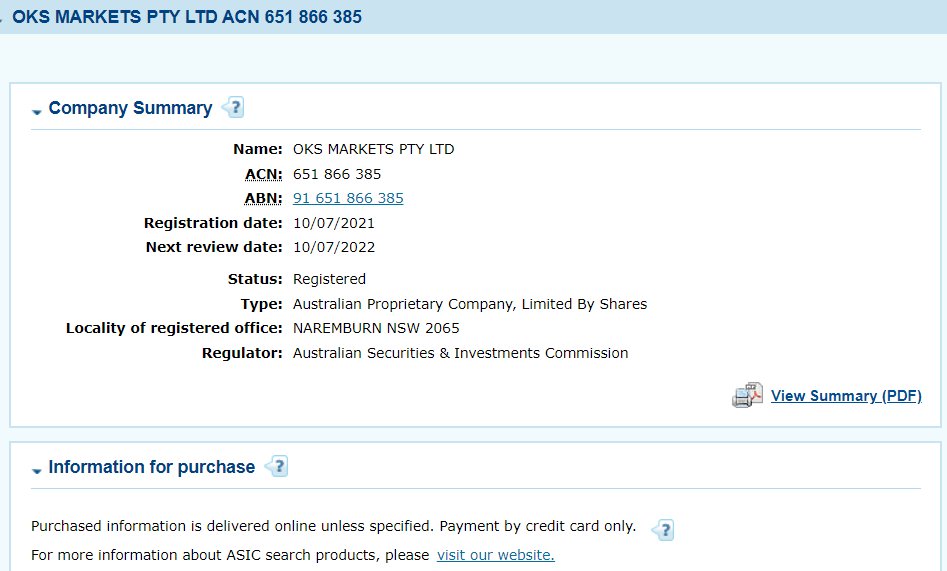Collapse the Company Summary section arrow

(37, 111)
